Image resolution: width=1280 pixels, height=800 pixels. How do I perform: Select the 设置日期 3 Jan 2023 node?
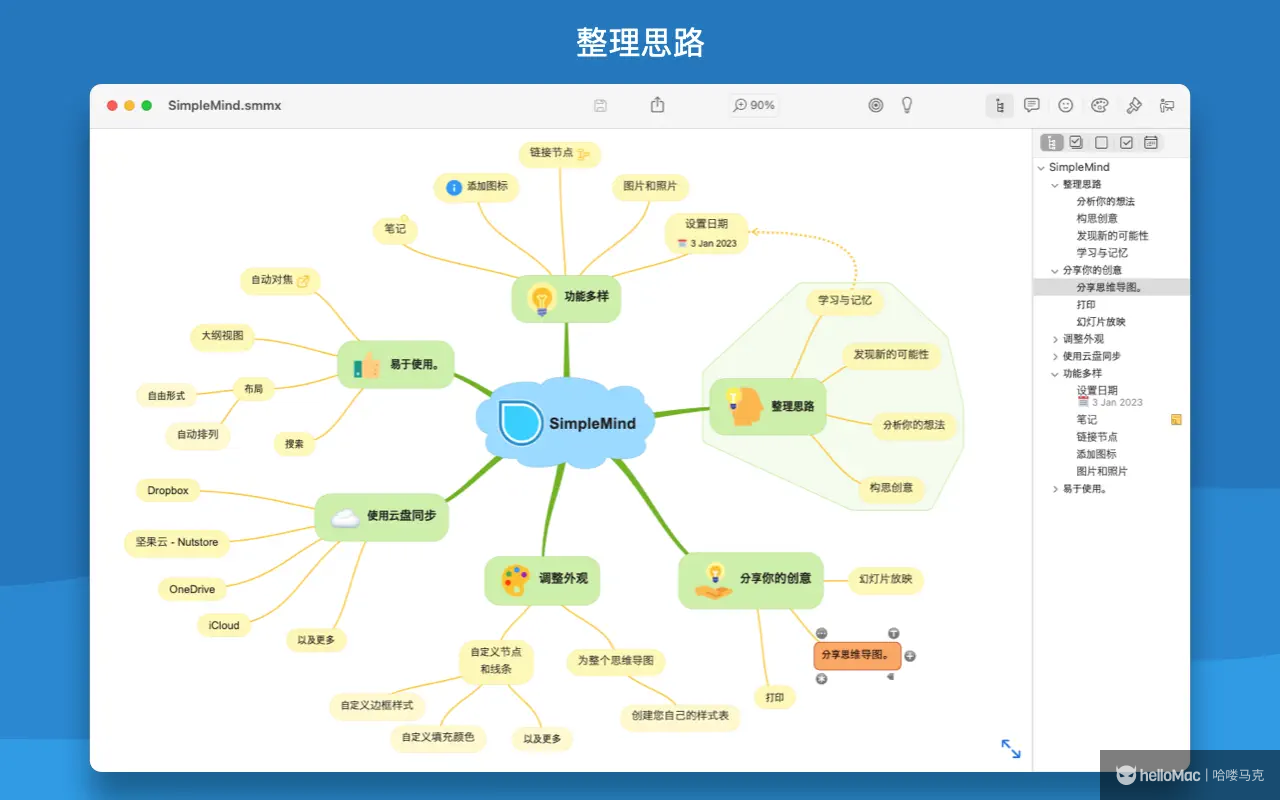click(x=707, y=233)
